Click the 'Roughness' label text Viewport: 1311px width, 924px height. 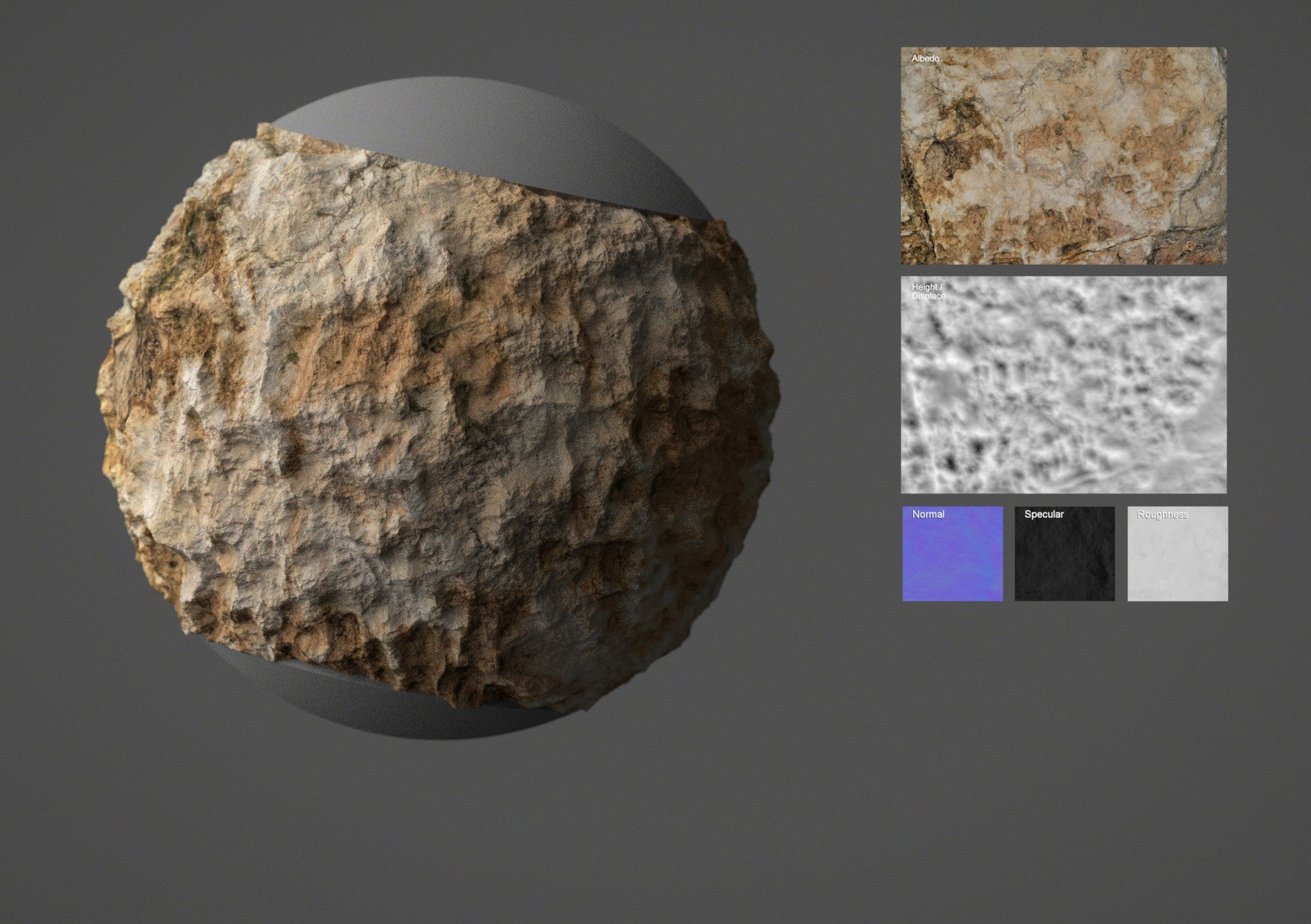pos(1162,514)
